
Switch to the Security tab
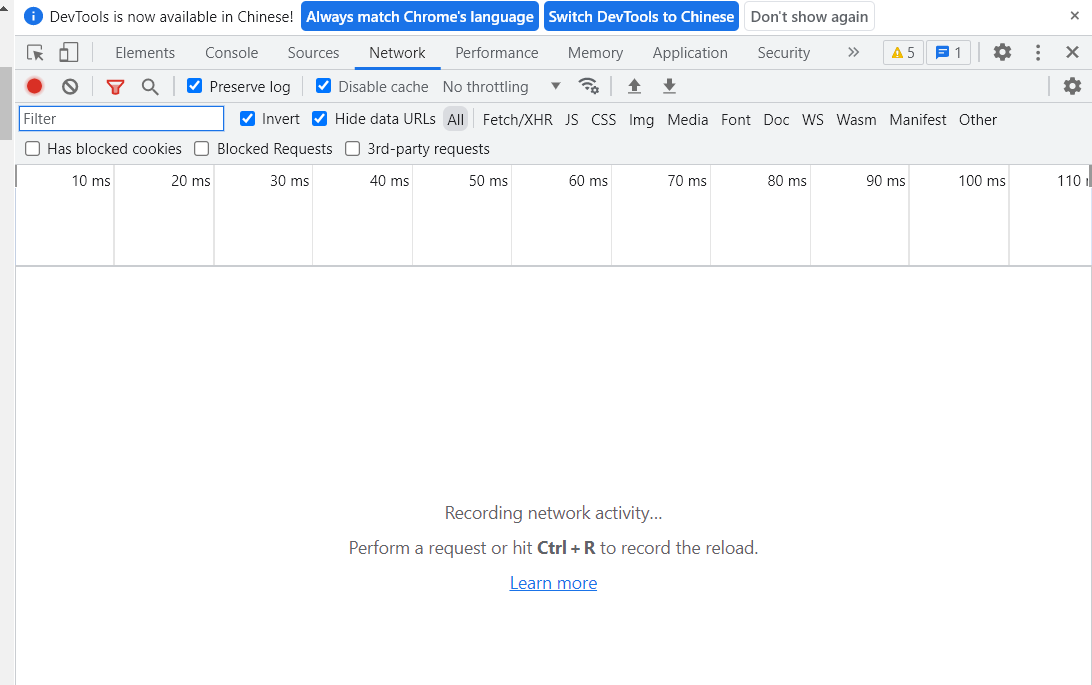click(x=783, y=53)
